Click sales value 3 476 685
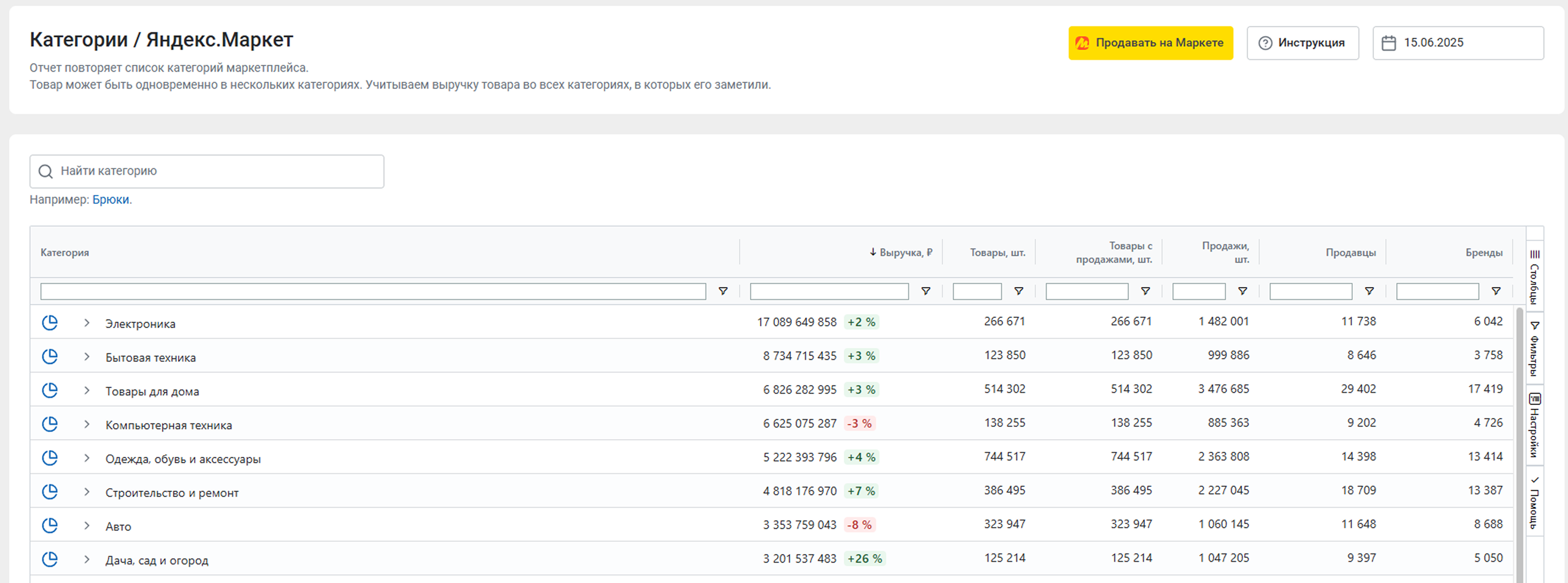This screenshot has width=1568, height=583. click(x=1223, y=389)
